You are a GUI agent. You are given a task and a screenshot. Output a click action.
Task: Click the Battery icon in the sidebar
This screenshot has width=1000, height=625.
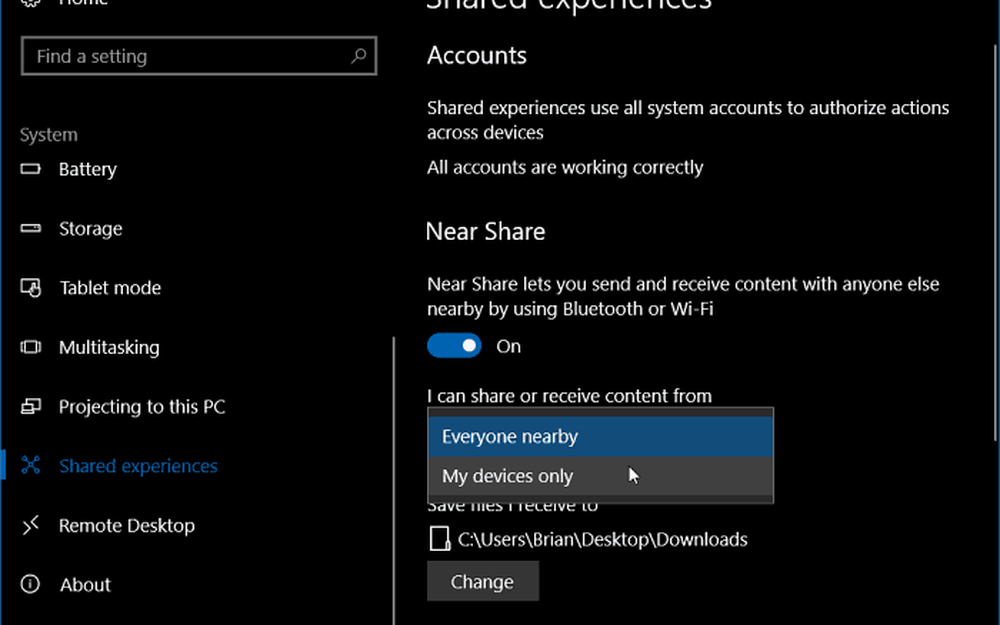pos(30,169)
